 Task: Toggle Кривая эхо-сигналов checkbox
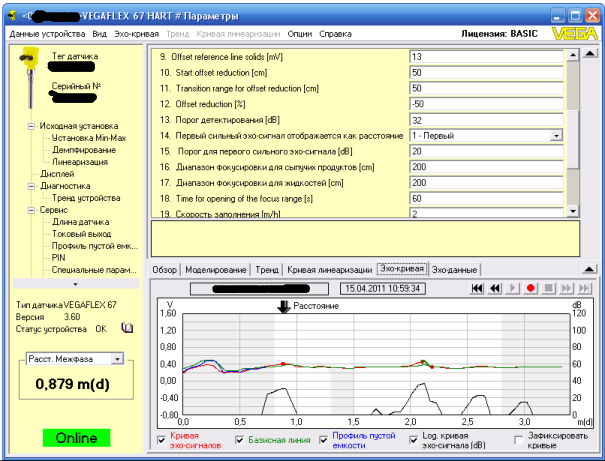point(162,440)
